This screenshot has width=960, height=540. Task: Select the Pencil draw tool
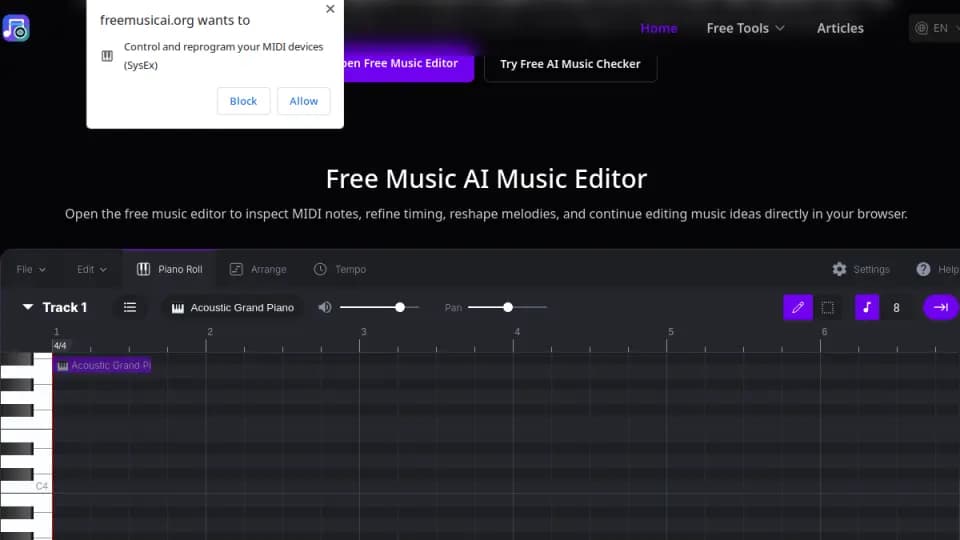pyautogui.click(x=798, y=307)
